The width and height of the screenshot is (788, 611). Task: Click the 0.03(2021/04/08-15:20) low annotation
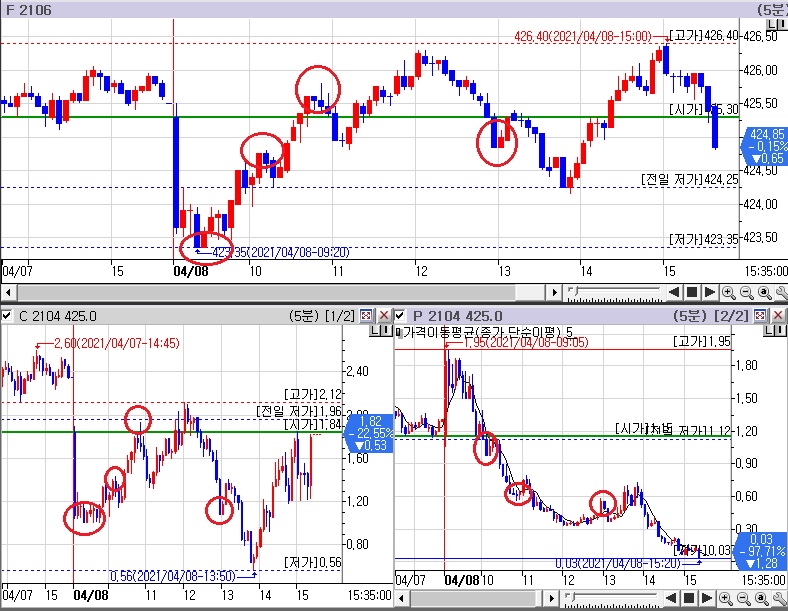[618, 564]
